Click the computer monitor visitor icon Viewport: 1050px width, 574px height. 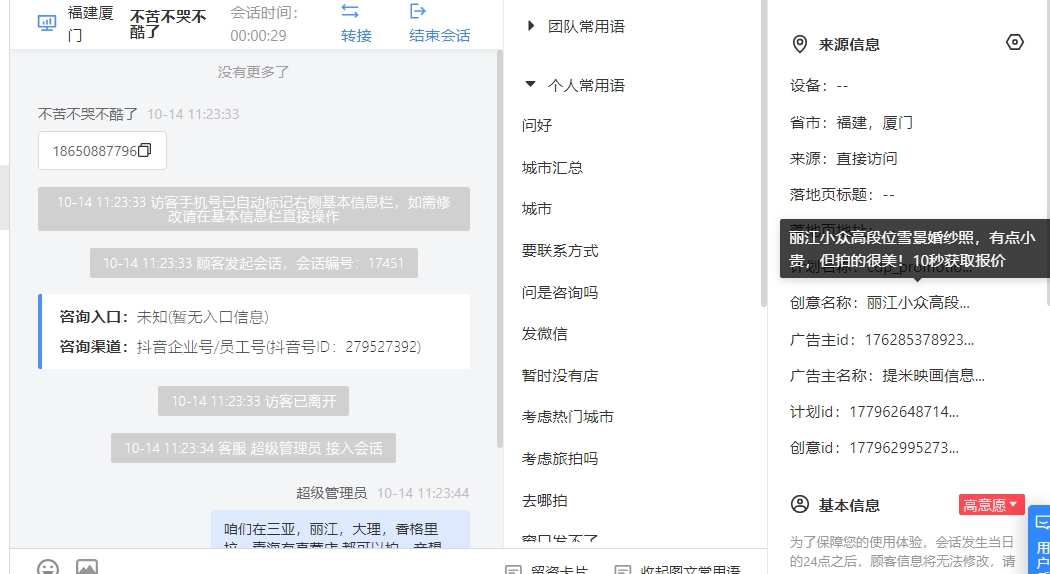47,23
